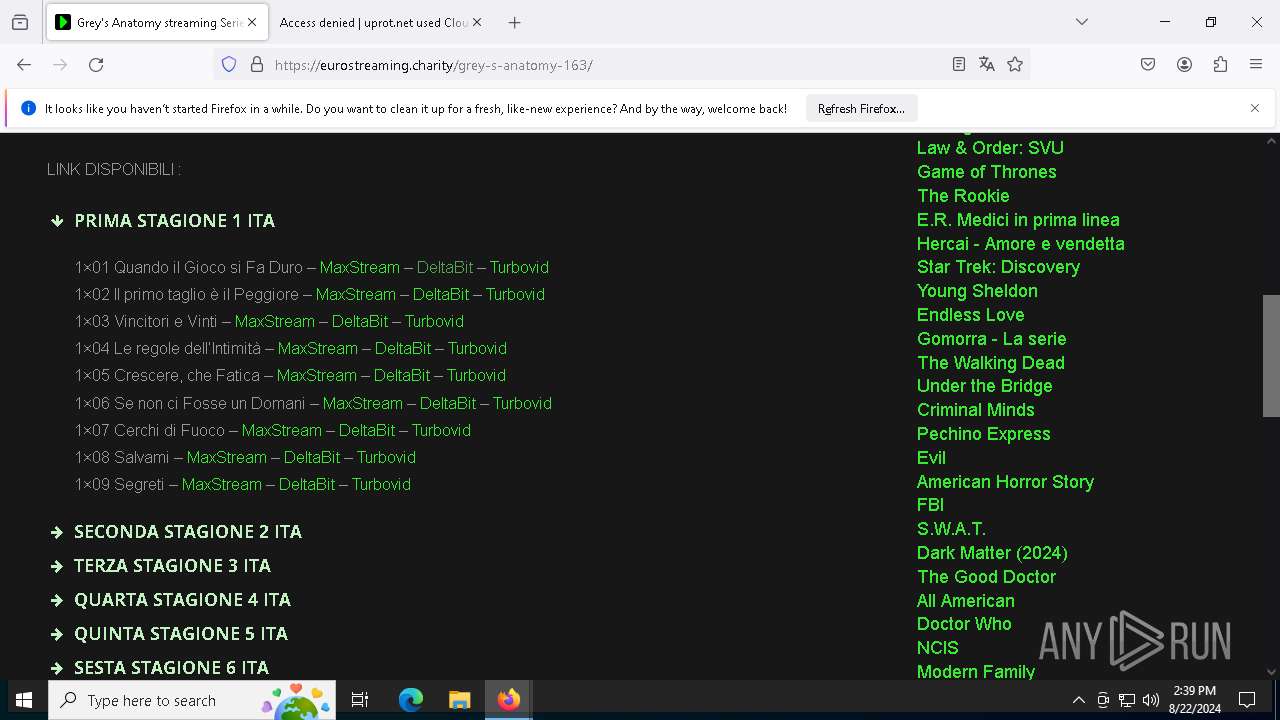Launch Microsoft Edge from taskbar
1280x720 pixels.
click(411, 700)
